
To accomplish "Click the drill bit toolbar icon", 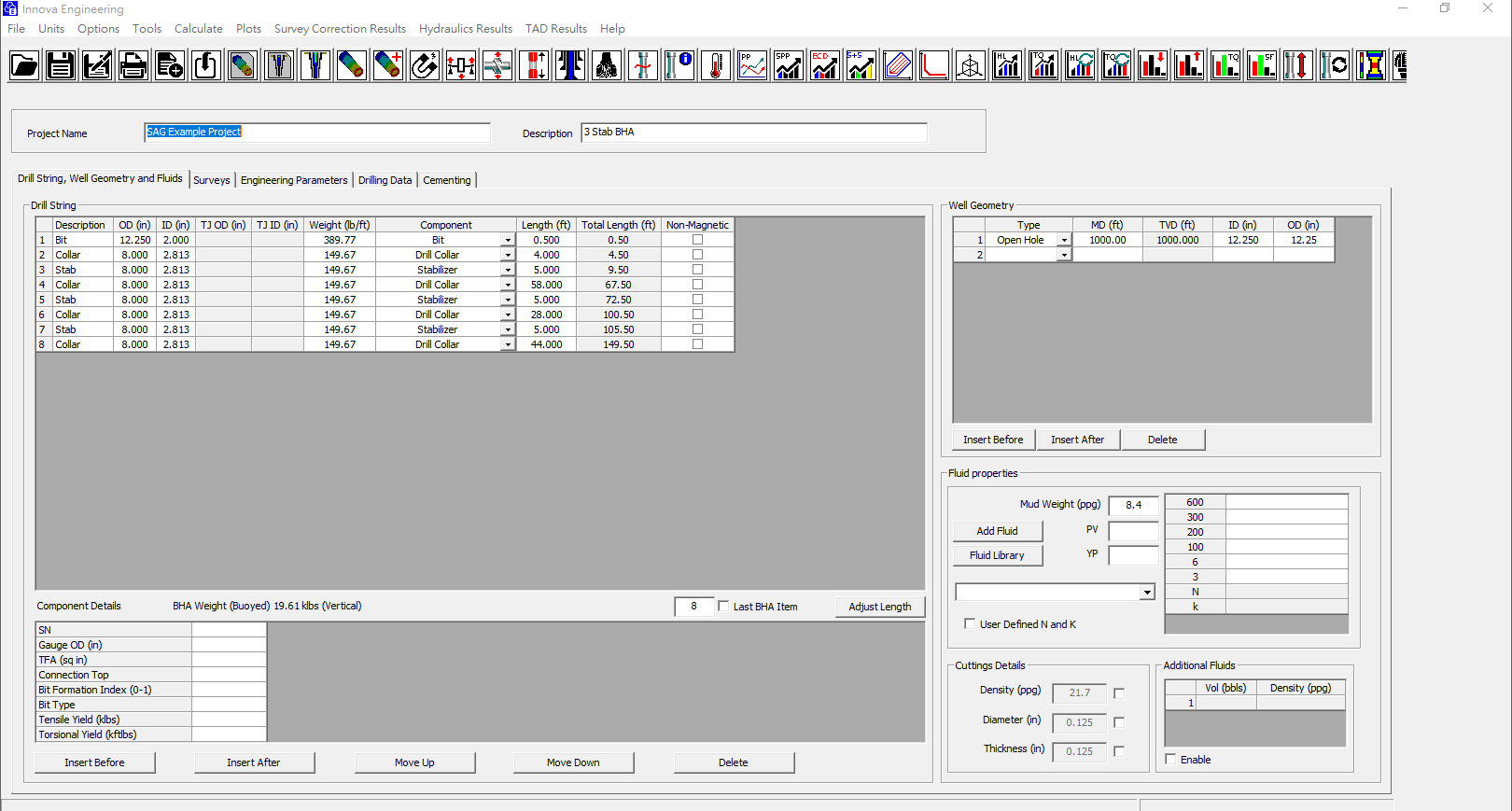I will [607, 65].
